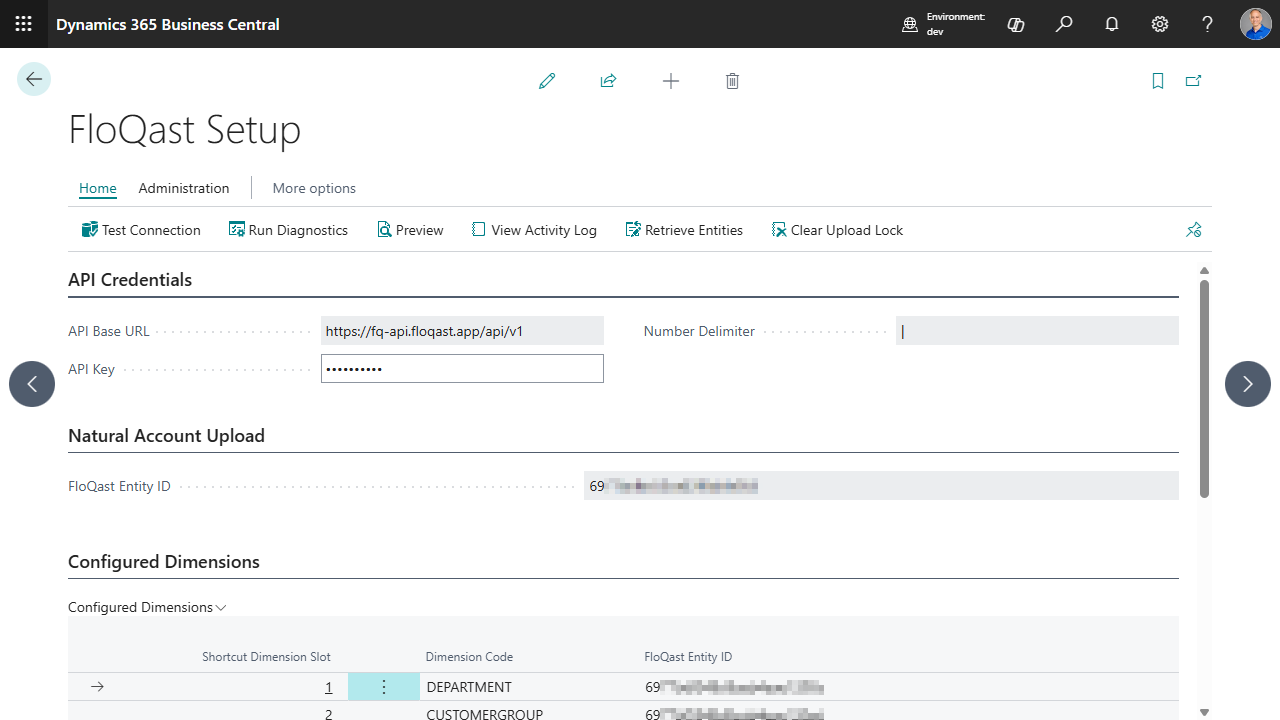The height and width of the screenshot is (720, 1280).
Task: Click Run Diagnostics action
Action: (x=288, y=230)
